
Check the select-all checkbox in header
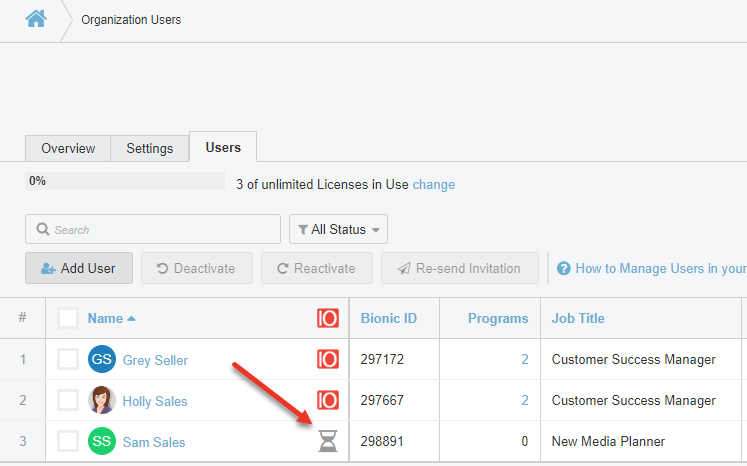68,318
